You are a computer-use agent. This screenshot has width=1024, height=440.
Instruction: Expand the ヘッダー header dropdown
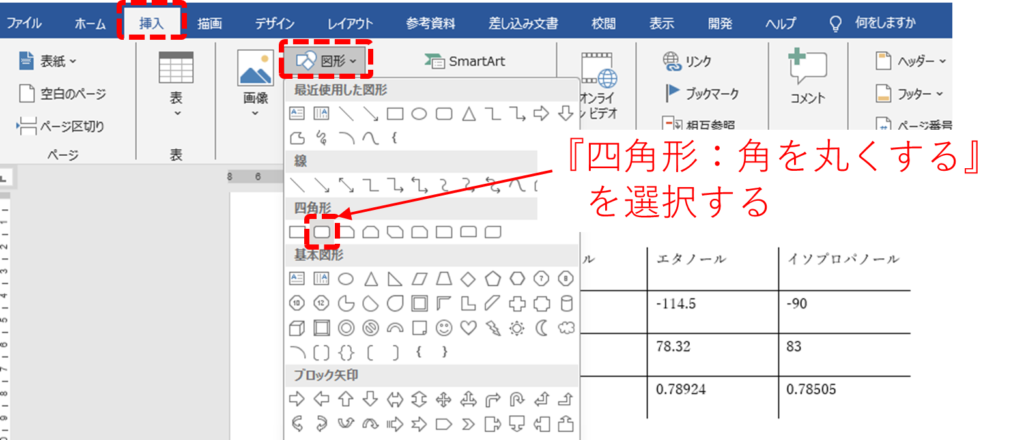pos(909,61)
